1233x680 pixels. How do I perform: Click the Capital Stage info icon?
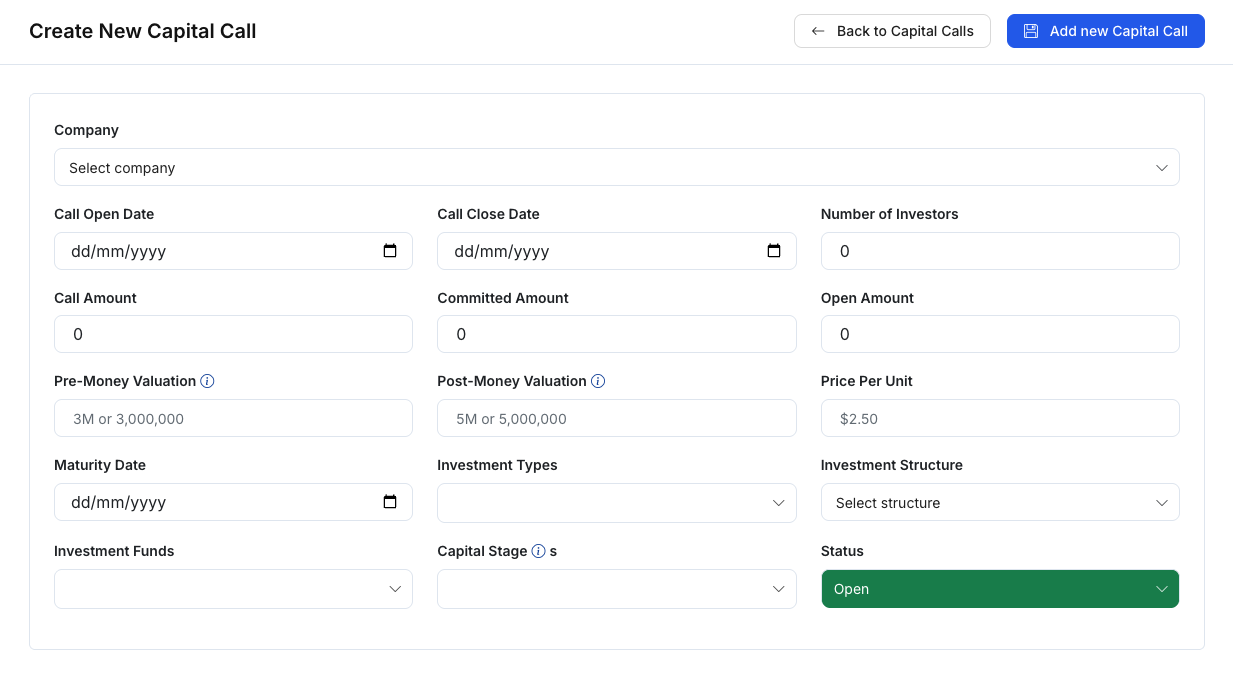click(x=538, y=551)
